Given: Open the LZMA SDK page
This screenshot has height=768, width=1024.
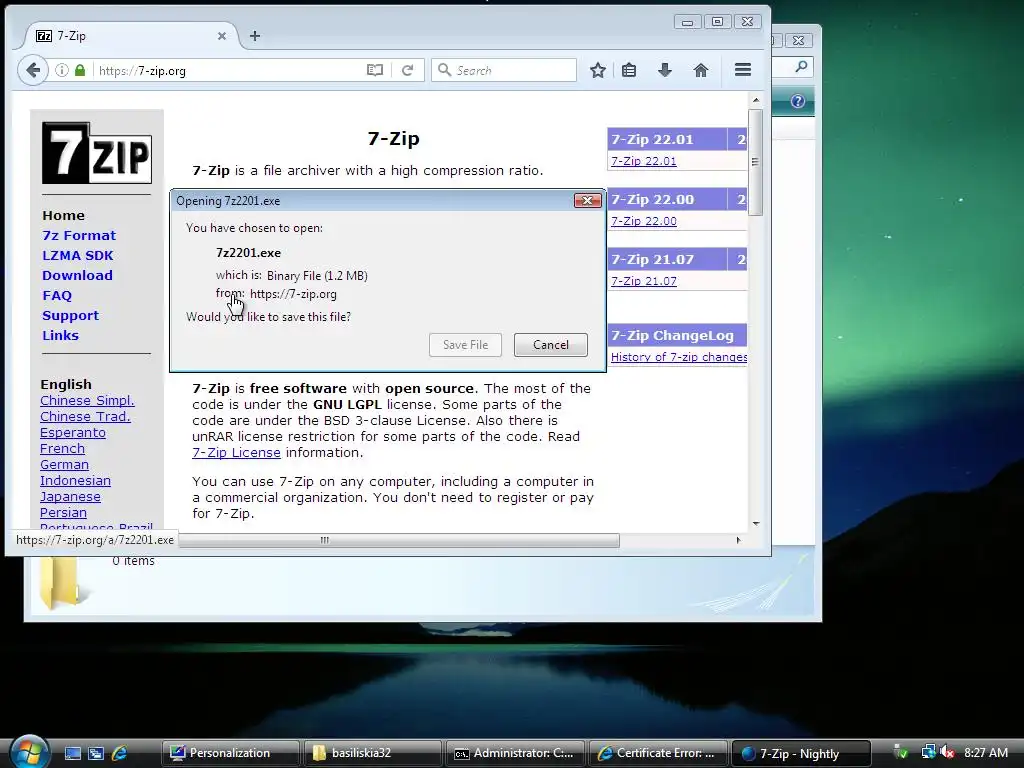Looking at the screenshot, I should point(78,255).
